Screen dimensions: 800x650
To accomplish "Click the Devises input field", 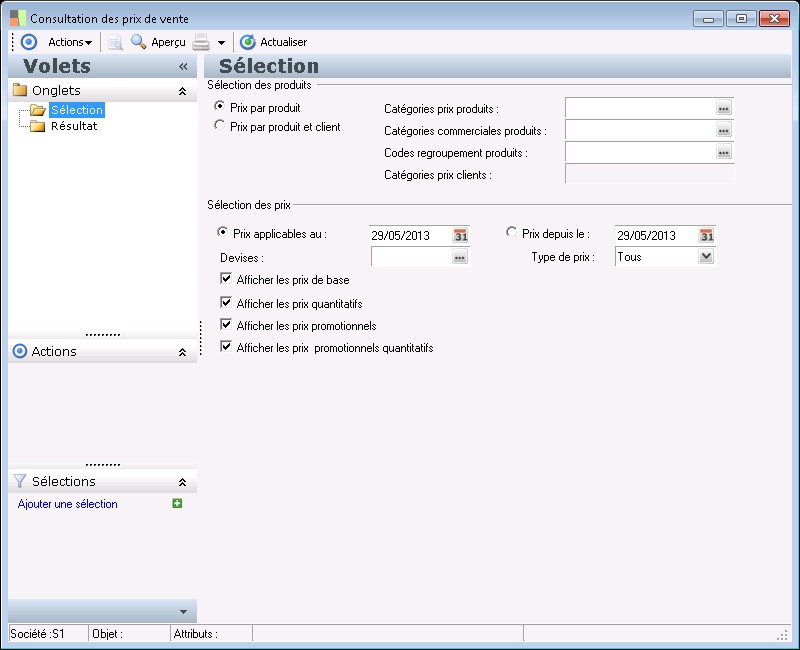I will click(x=411, y=257).
